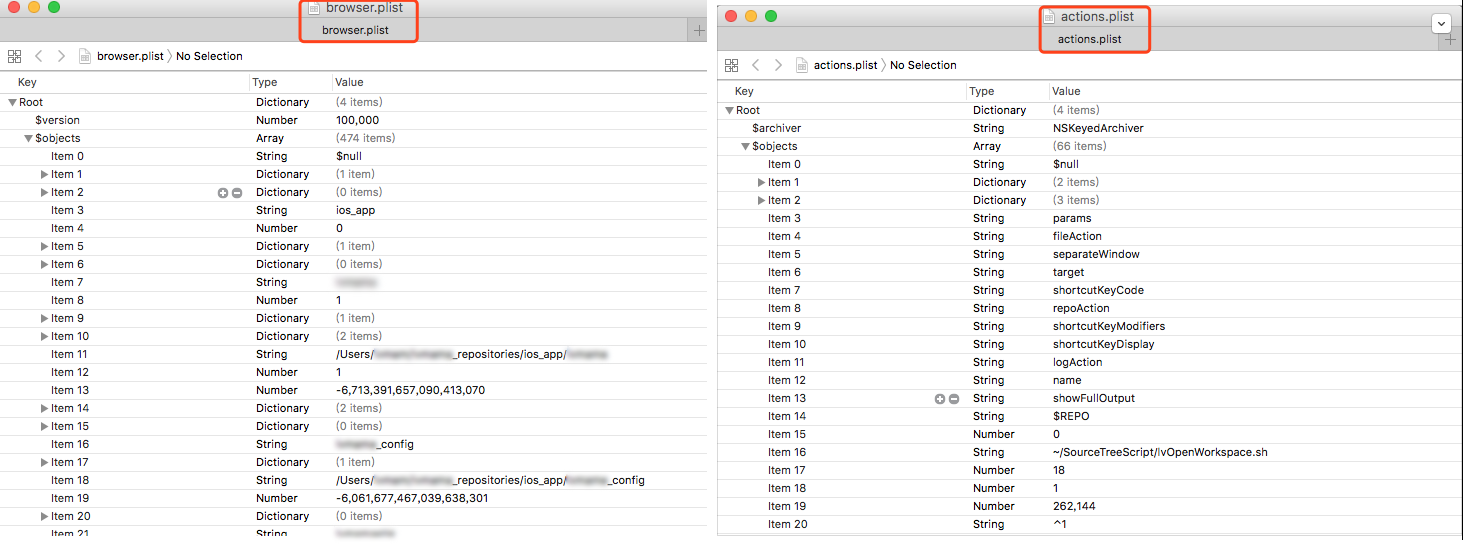Collapse Root in browser.plist
The image size is (1464, 551).
(x=12, y=102)
